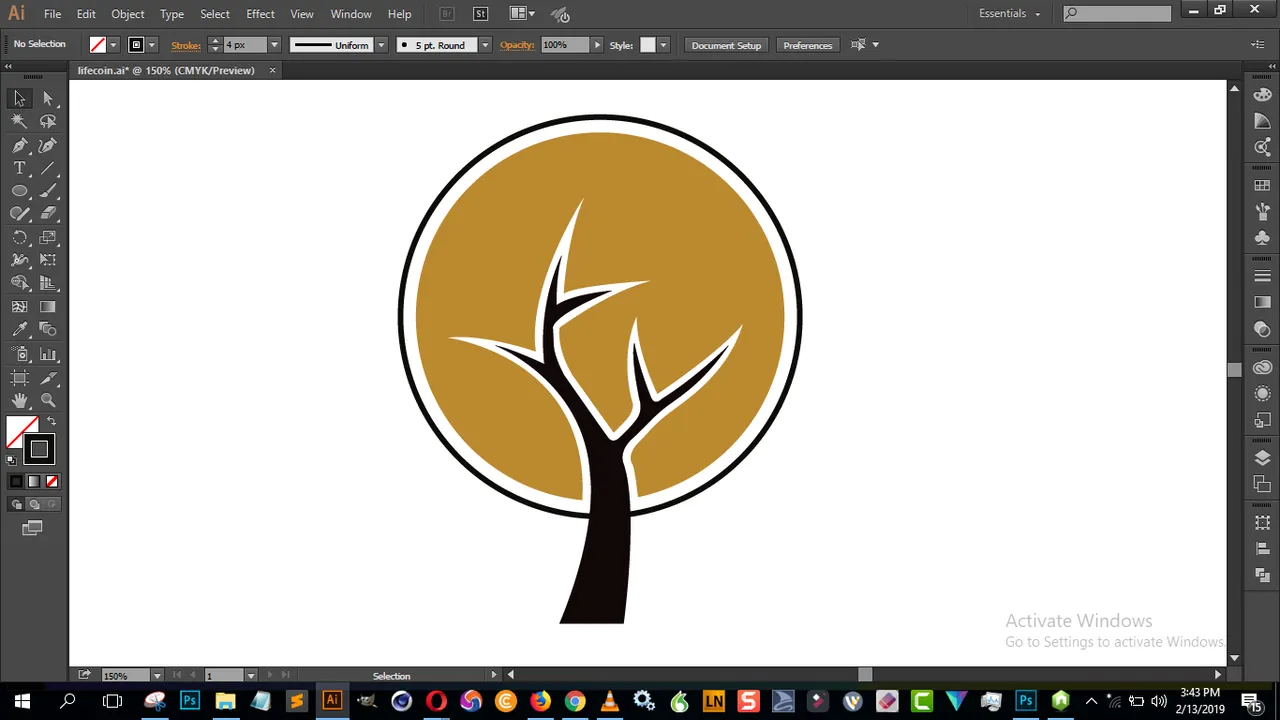Pick the Magic Wand tool
The height and width of the screenshot is (720, 1280).
19,121
